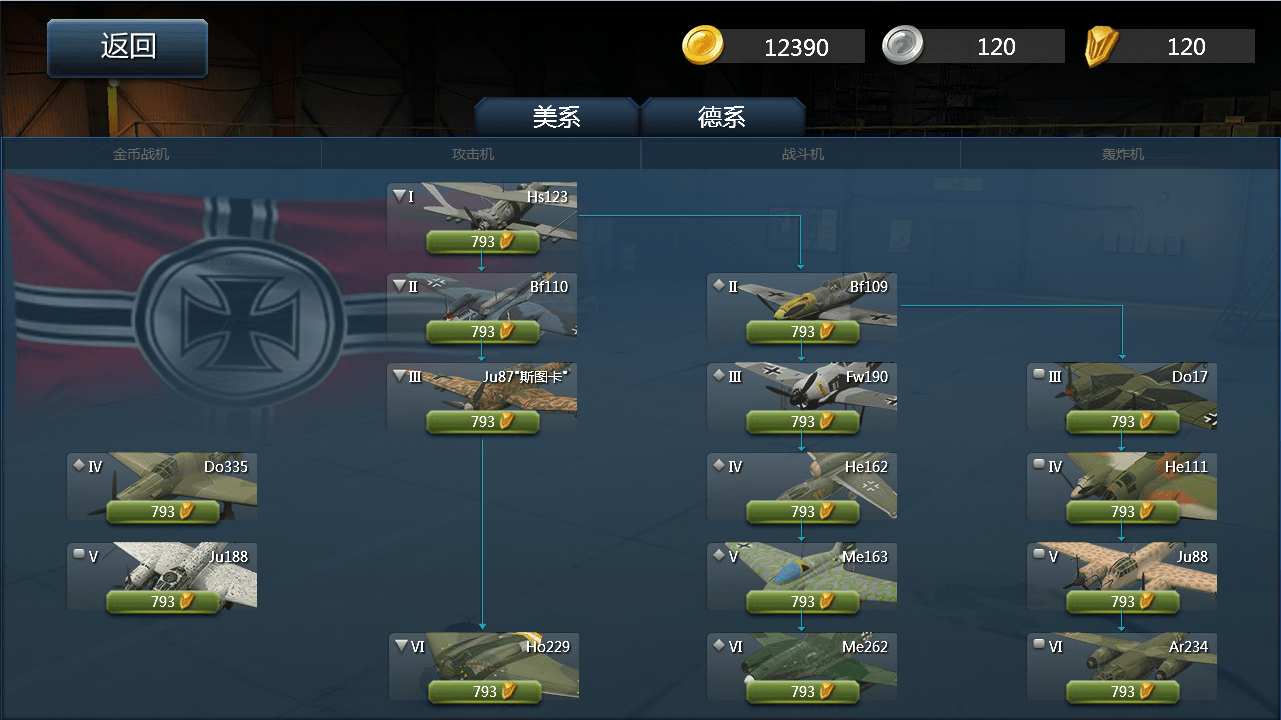Open the He111 bomber thumbnail
This screenshot has height=720, width=1281.
tap(1122, 486)
